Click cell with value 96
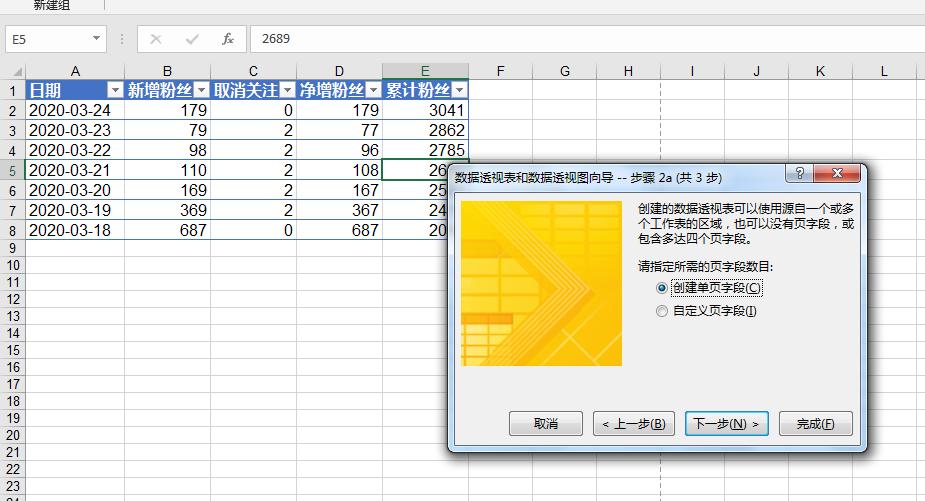The width and height of the screenshot is (925, 501). click(339, 150)
